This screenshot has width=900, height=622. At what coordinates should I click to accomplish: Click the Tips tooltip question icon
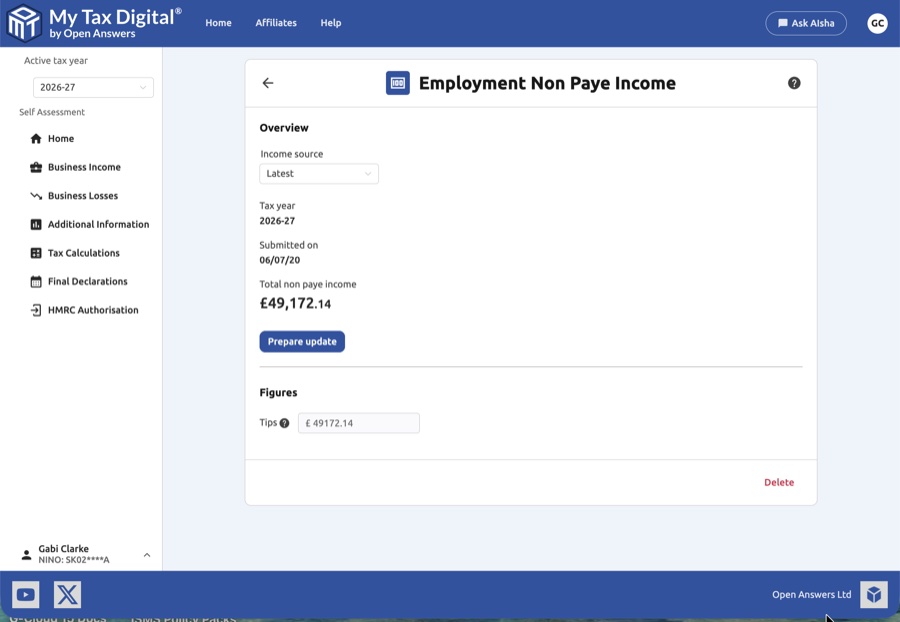point(284,422)
